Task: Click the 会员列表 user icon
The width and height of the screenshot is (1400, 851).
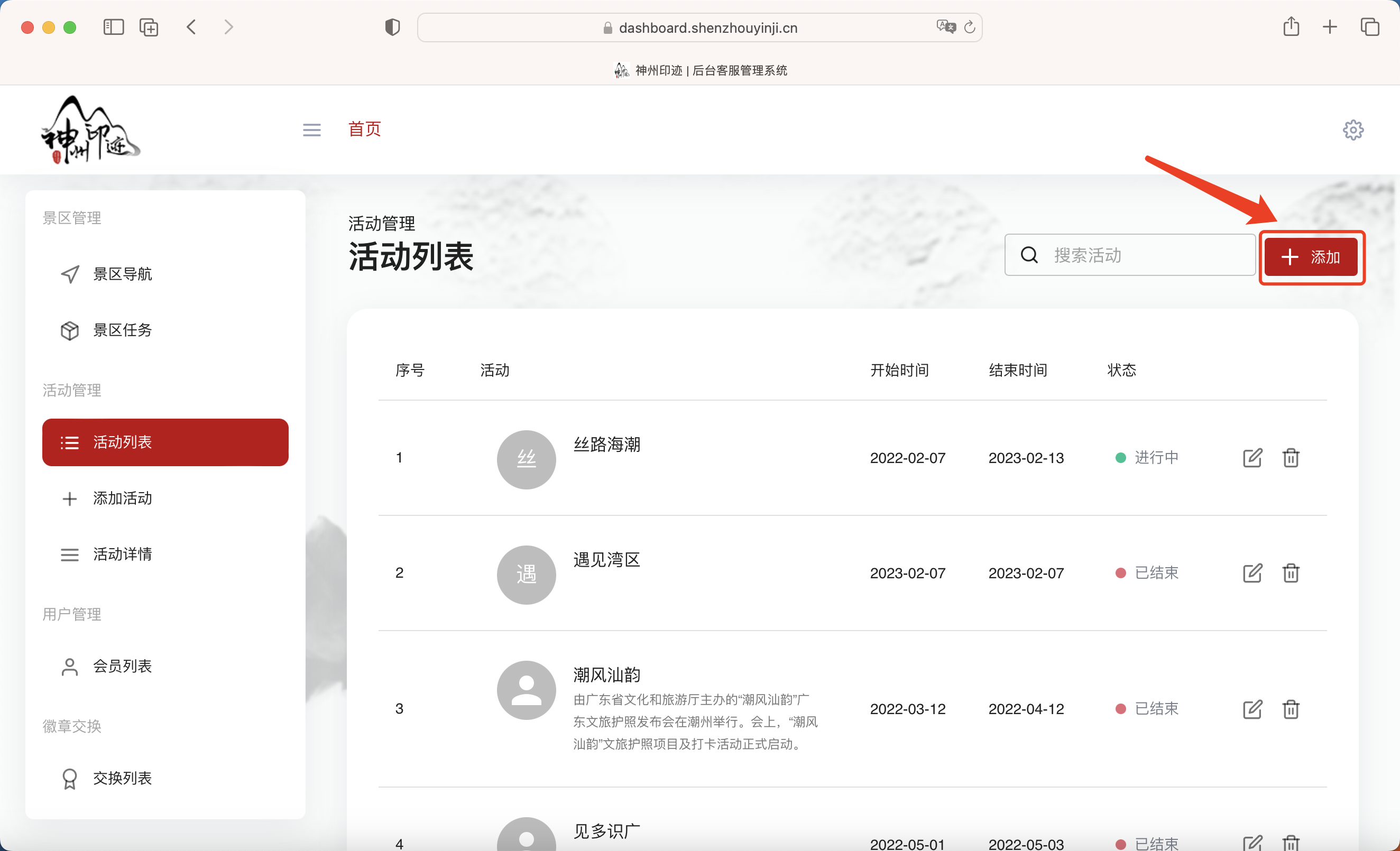Action: point(69,666)
